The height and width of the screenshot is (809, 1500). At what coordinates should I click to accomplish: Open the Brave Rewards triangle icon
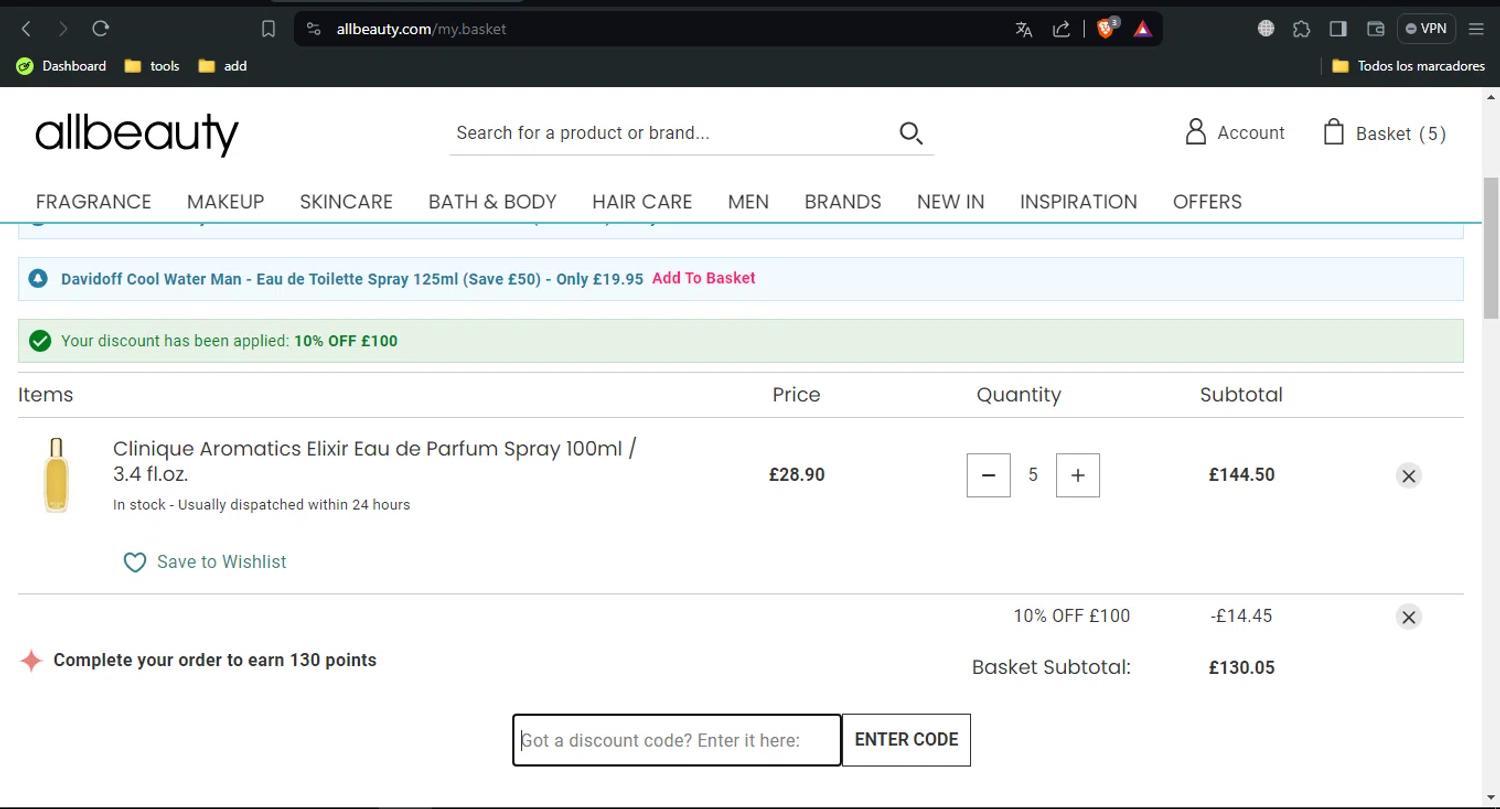[x=1142, y=29]
